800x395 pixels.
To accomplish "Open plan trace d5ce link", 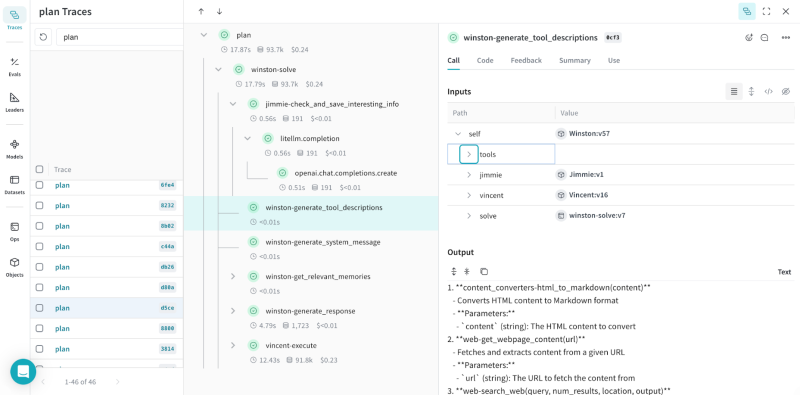I will [x=62, y=308].
